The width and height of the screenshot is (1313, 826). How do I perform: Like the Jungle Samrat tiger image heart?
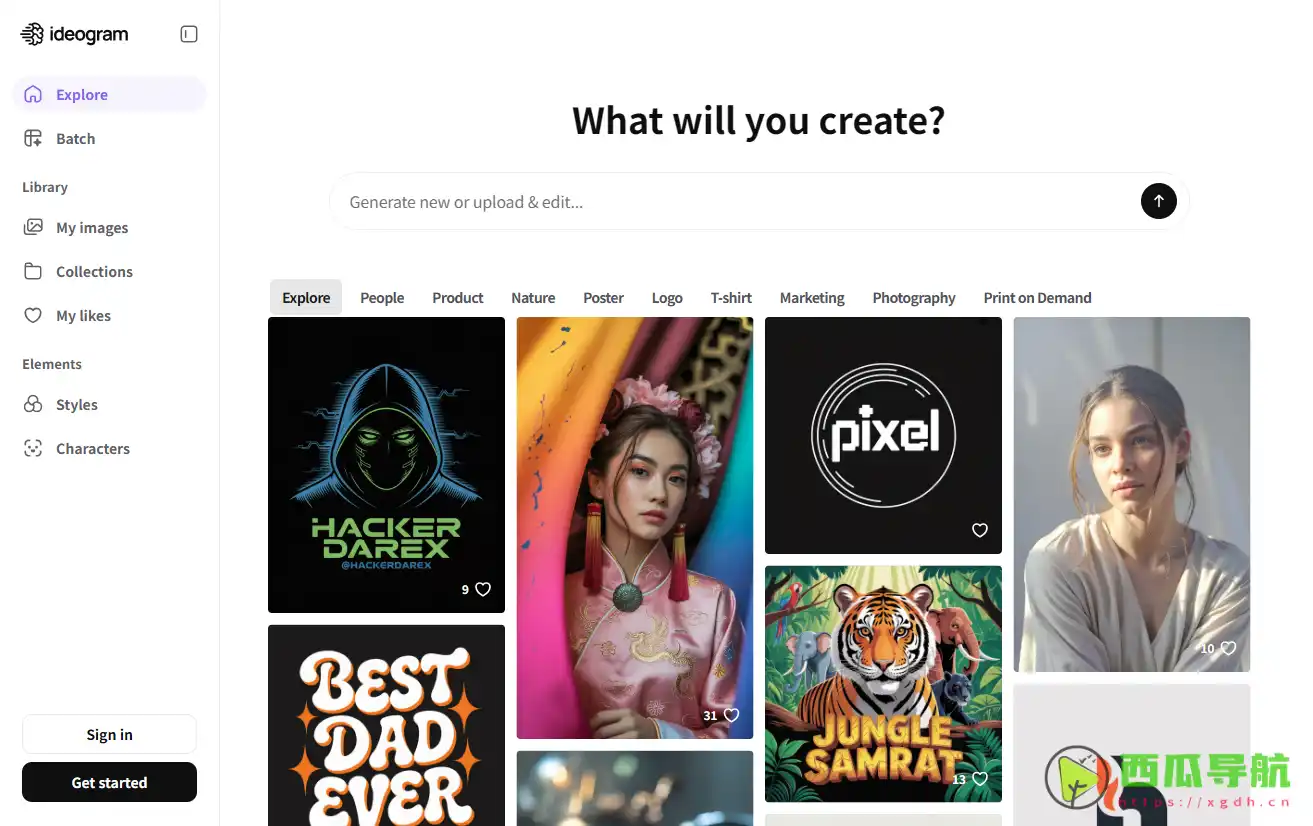[x=980, y=778]
